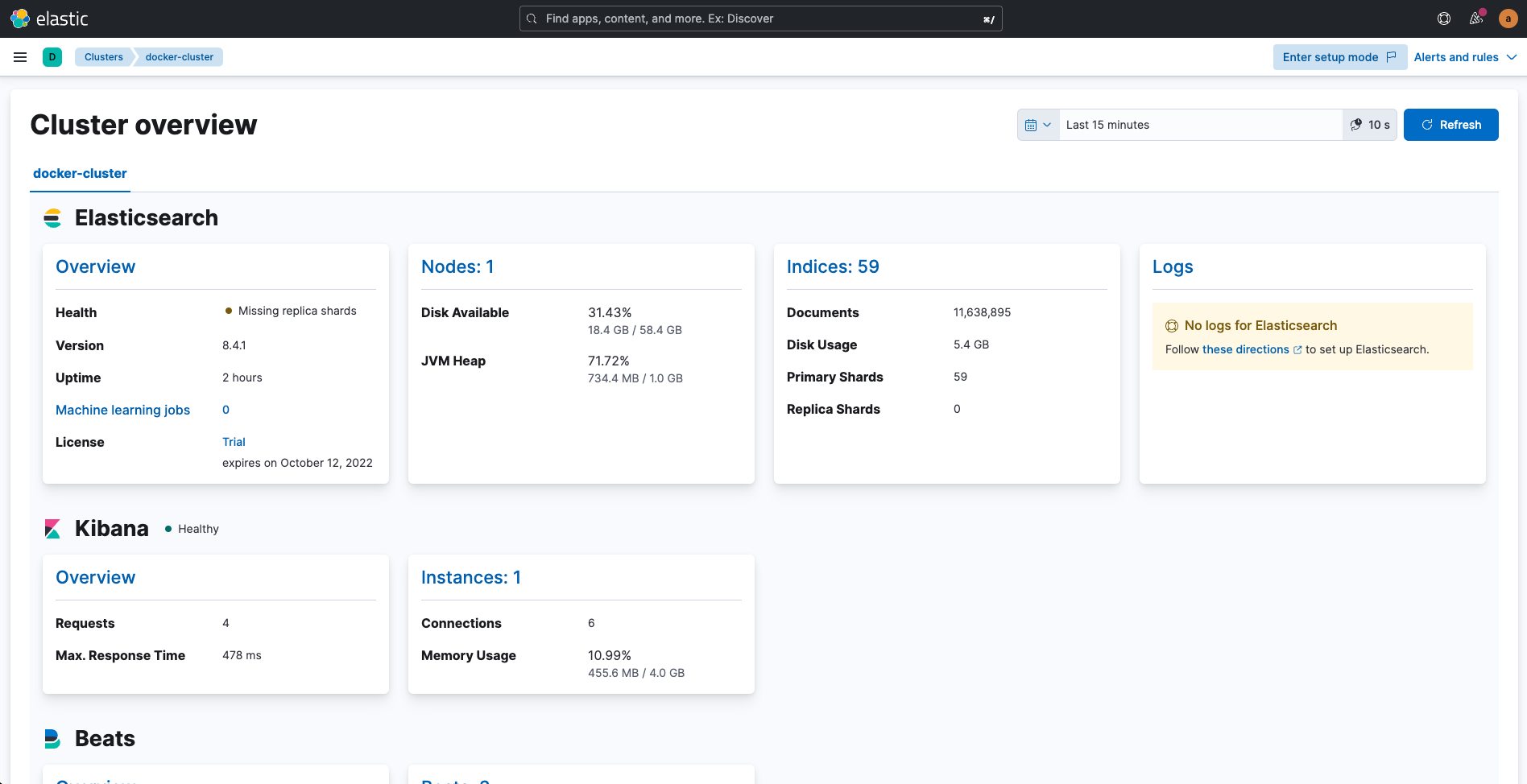Open the Nodes: 1 heading link
Image resolution: width=1527 pixels, height=784 pixels.
[x=457, y=266]
